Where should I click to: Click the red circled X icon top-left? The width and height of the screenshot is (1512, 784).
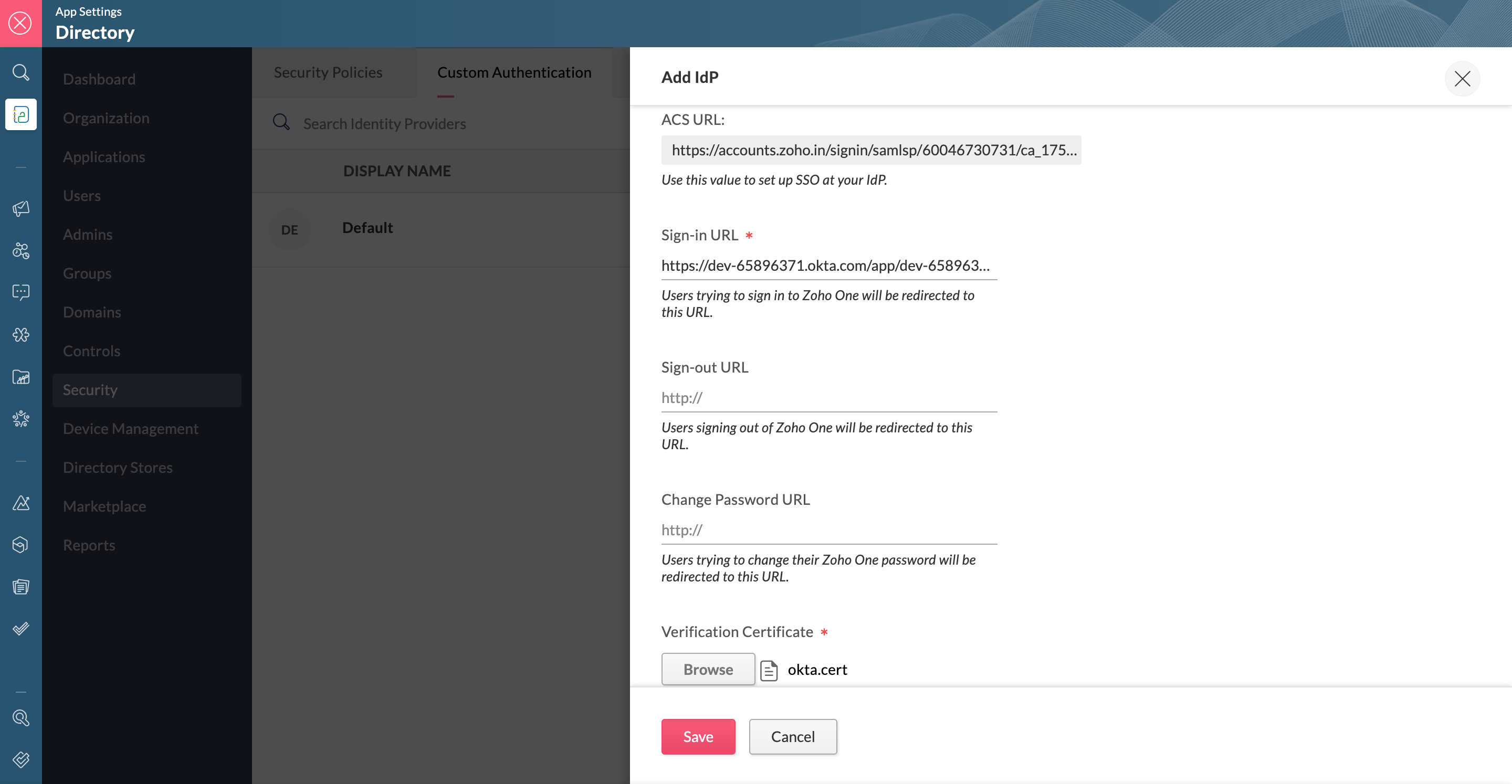click(20, 24)
